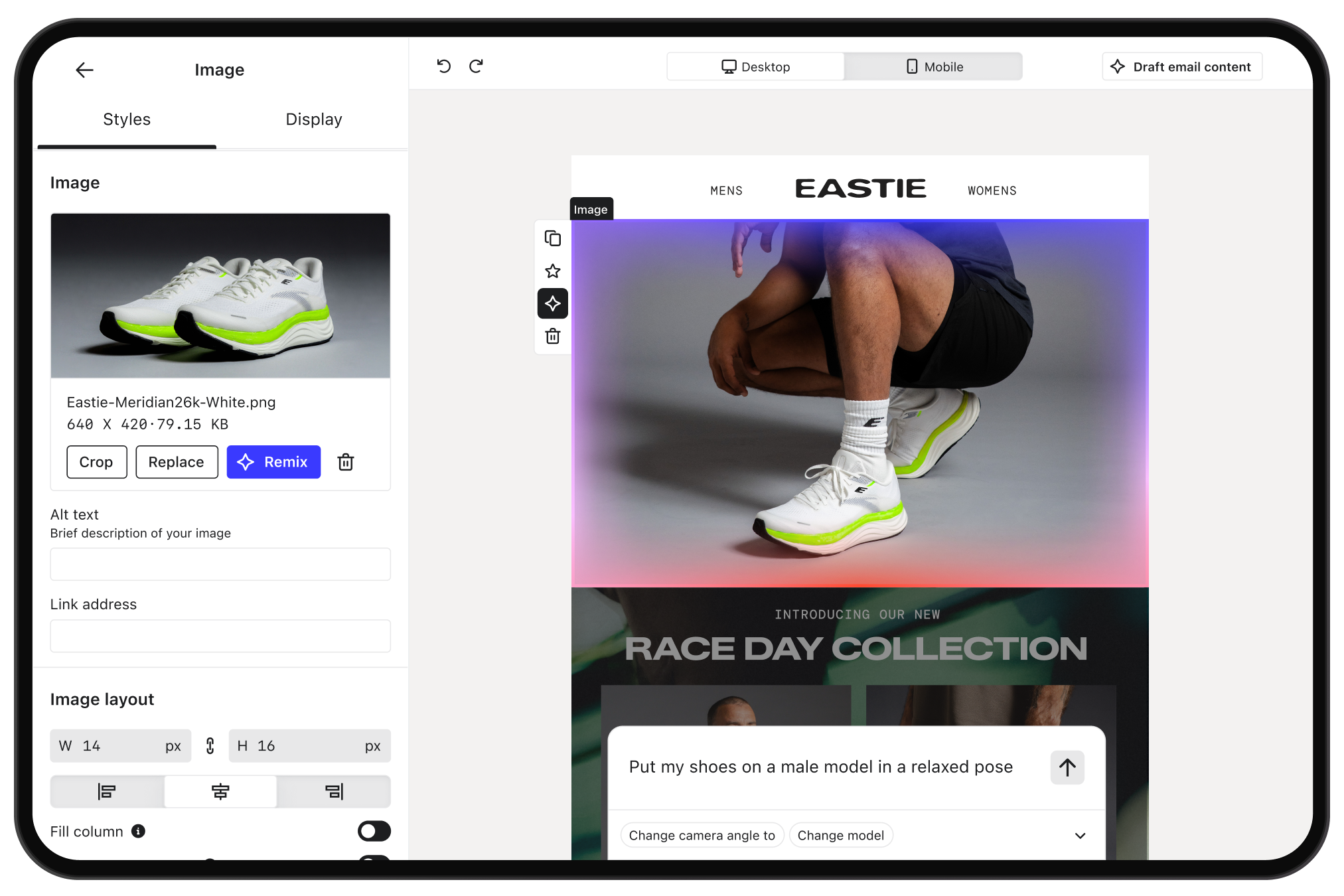The height and width of the screenshot is (896, 1344).
Task: Click the shoe image thumbnail preview
Action: click(220, 296)
